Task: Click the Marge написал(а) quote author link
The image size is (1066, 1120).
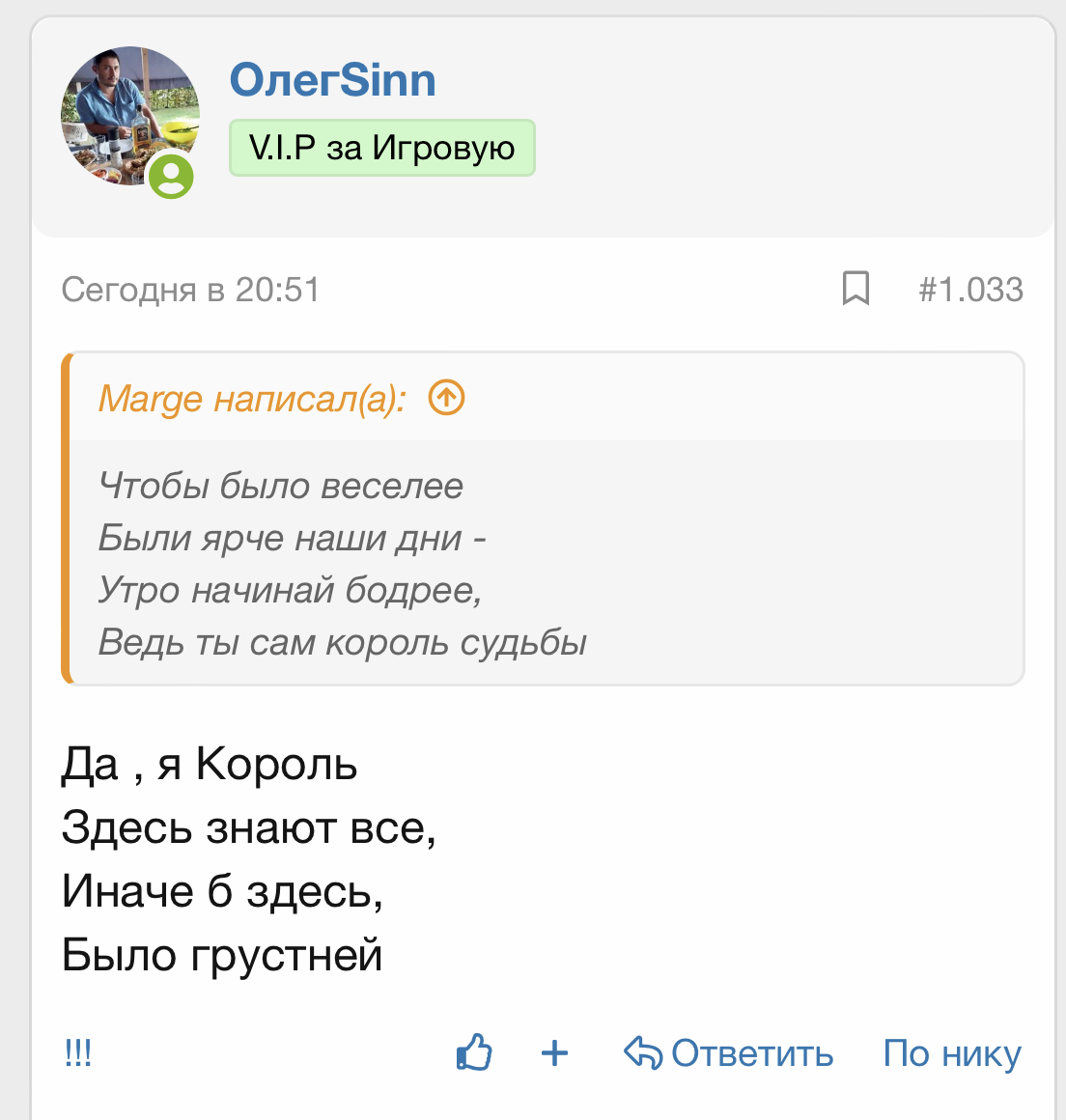Action: 252,399
